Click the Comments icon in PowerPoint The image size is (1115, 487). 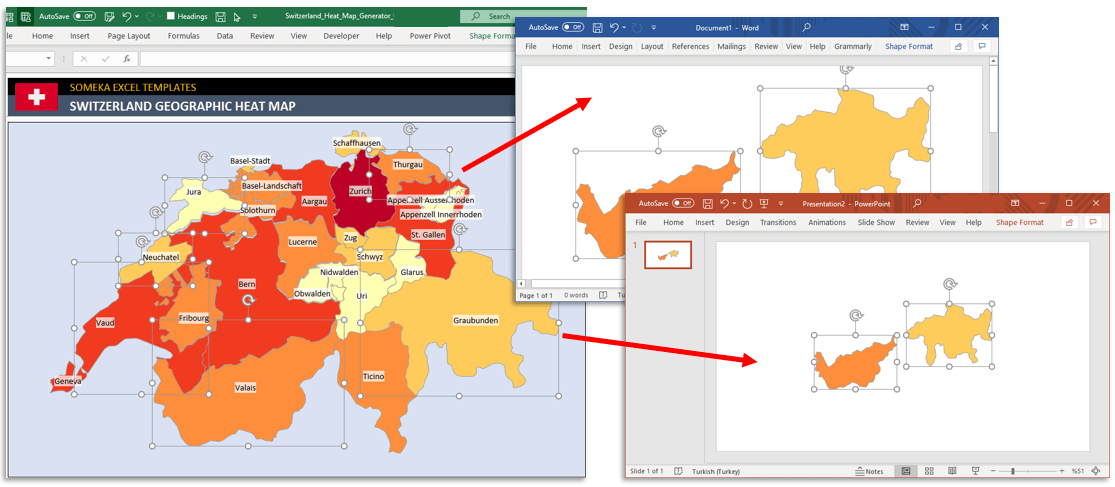1094,223
